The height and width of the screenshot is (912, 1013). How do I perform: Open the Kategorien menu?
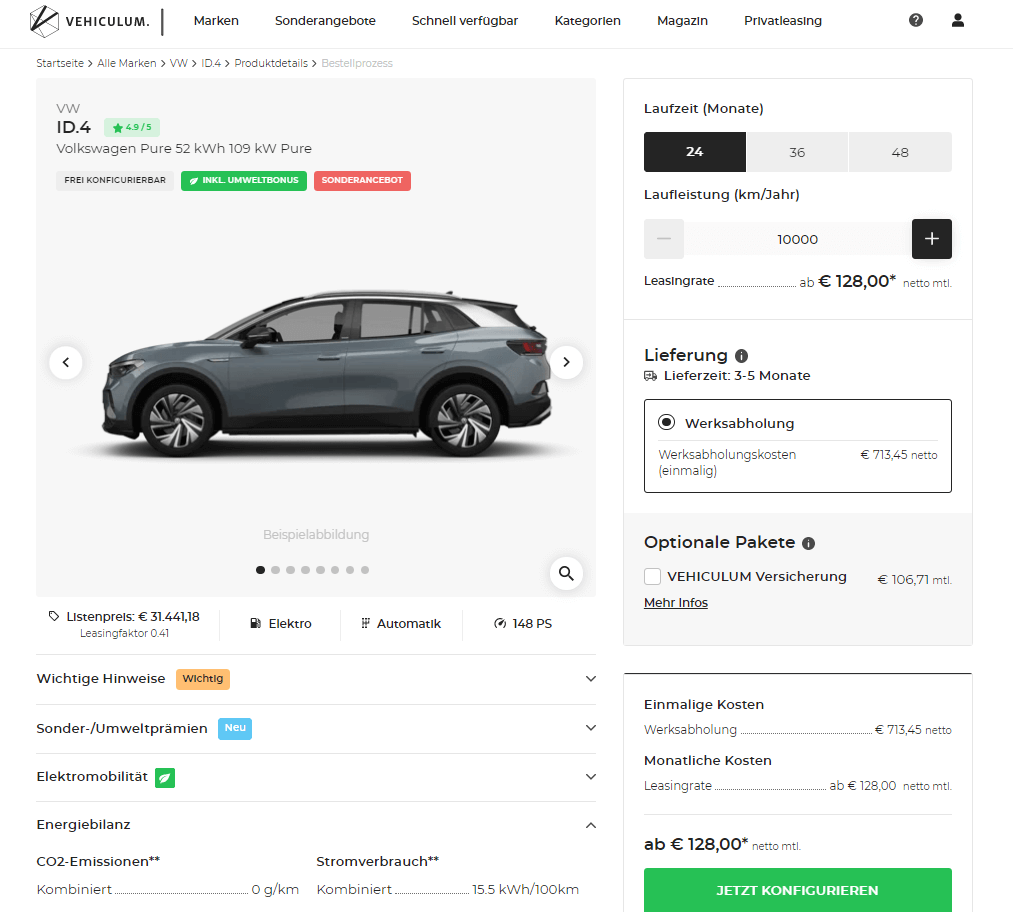(587, 21)
